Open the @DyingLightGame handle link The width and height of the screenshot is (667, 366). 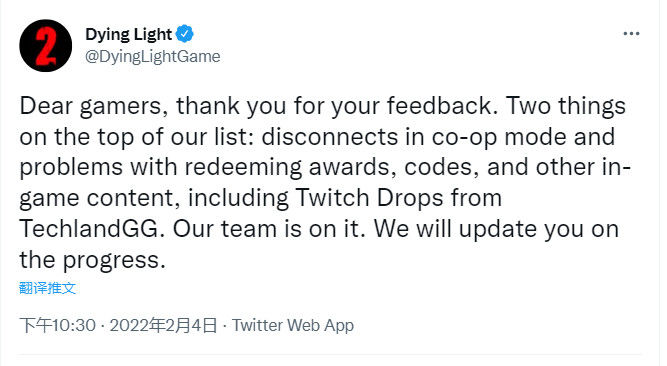click(x=153, y=56)
